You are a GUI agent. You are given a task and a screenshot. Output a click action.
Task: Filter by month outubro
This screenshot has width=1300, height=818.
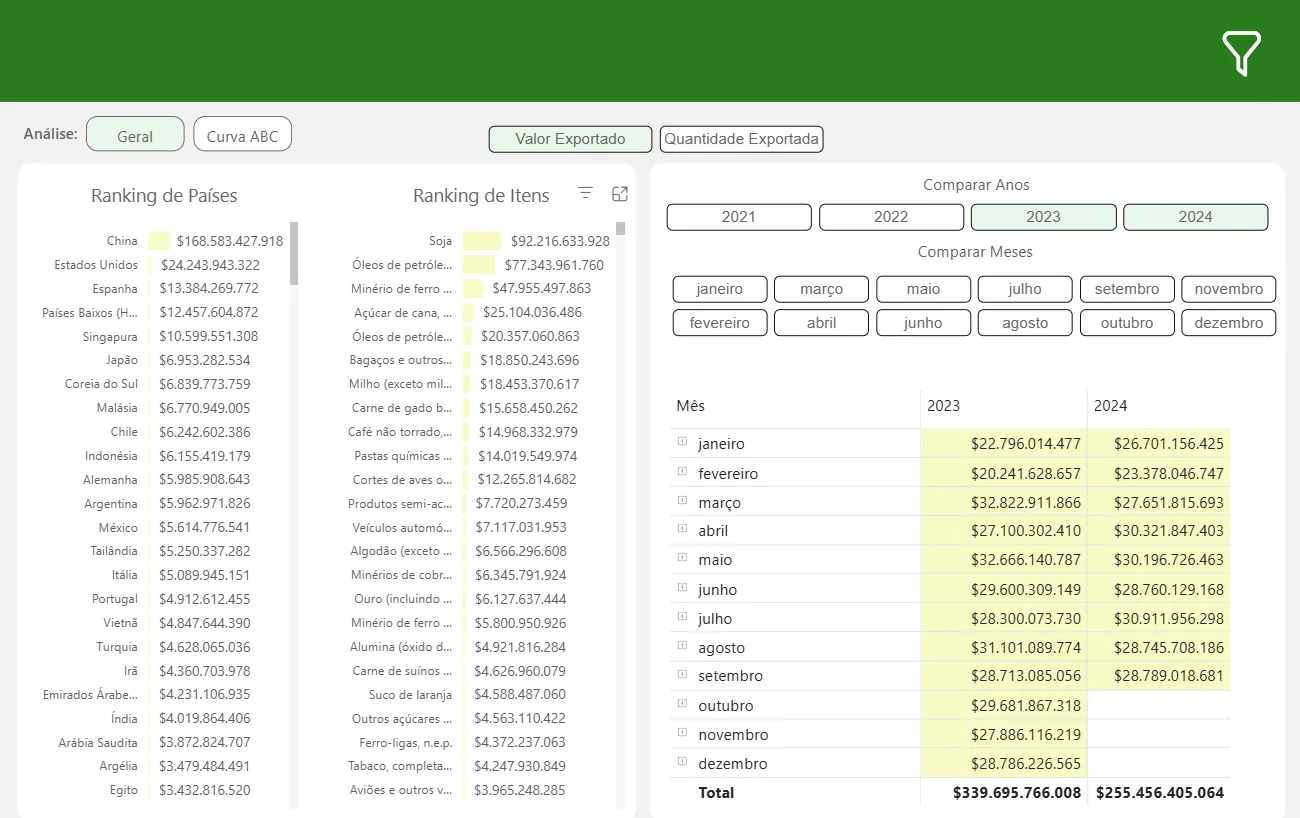pyautogui.click(x=1127, y=323)
